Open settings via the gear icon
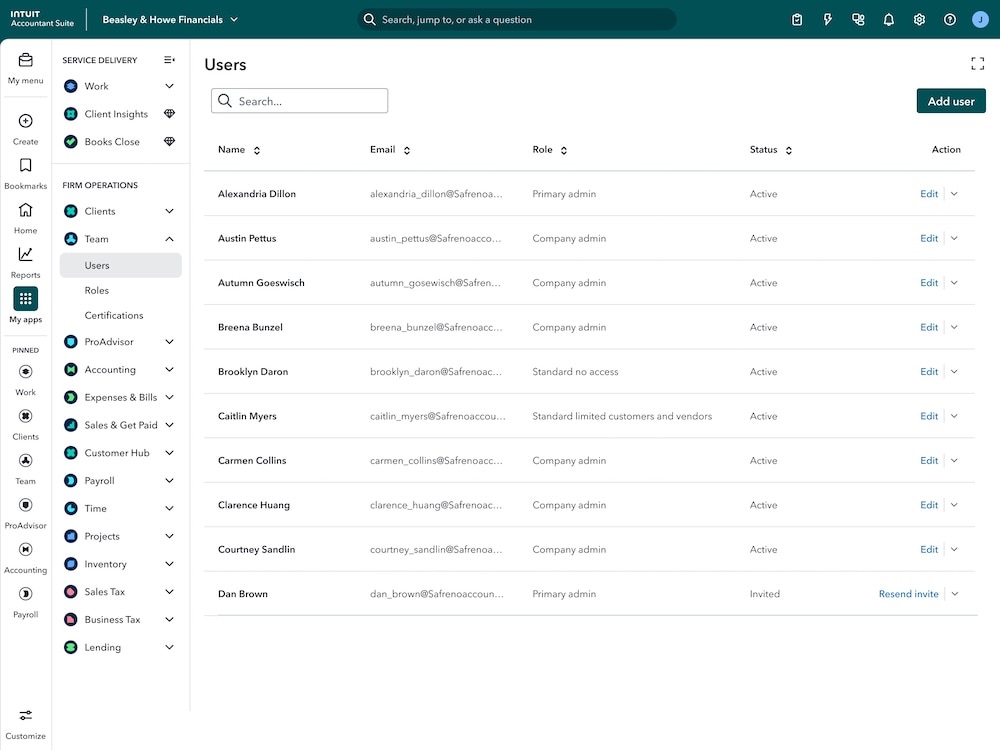 (x=919, y=18)
